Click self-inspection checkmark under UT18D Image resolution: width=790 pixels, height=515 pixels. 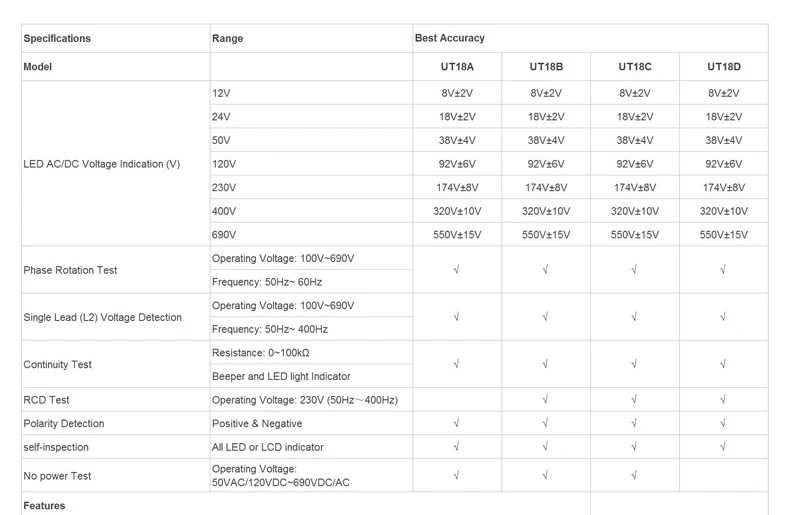723,447
